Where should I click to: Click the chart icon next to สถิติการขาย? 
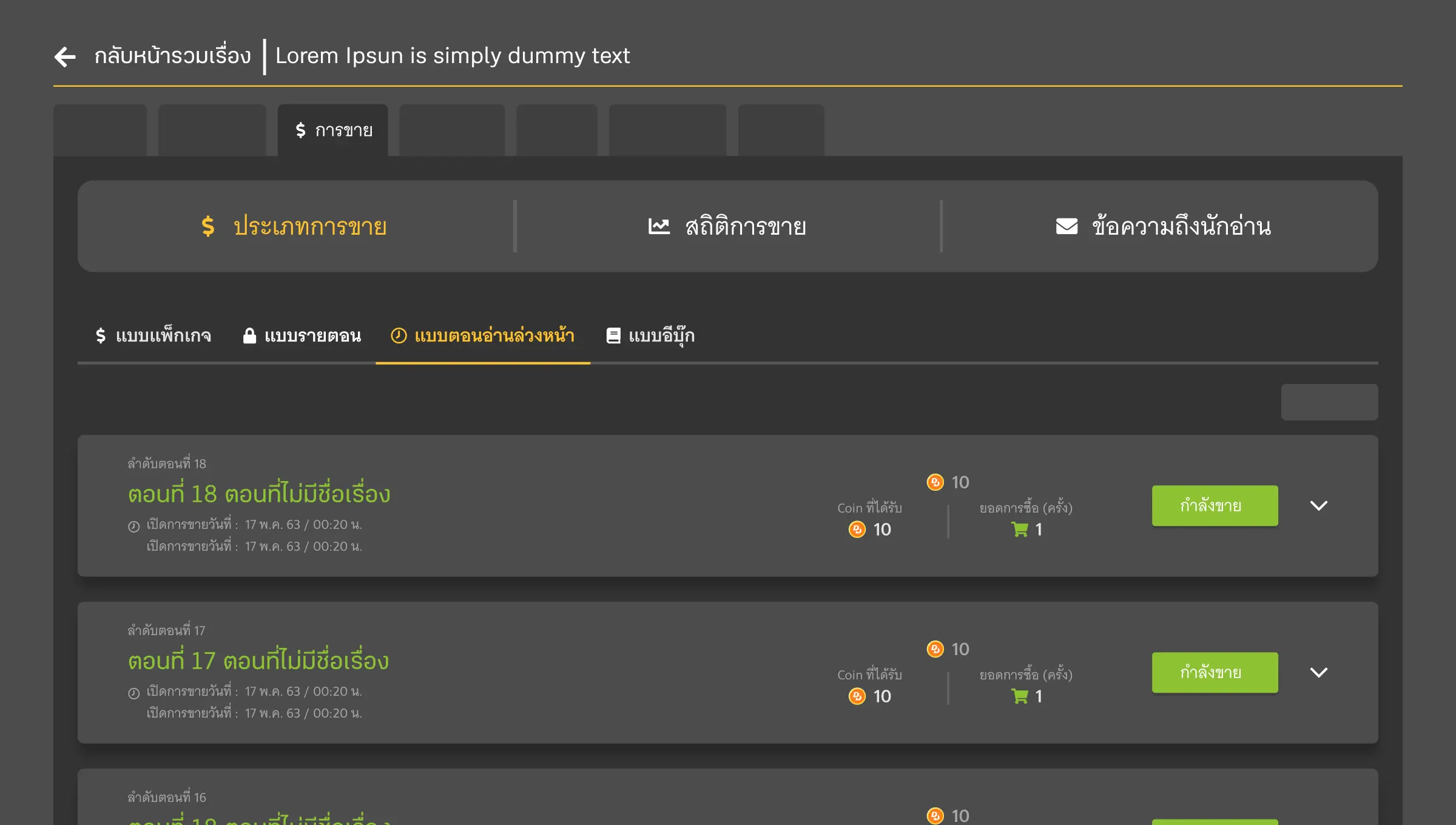tap(659, 226)
